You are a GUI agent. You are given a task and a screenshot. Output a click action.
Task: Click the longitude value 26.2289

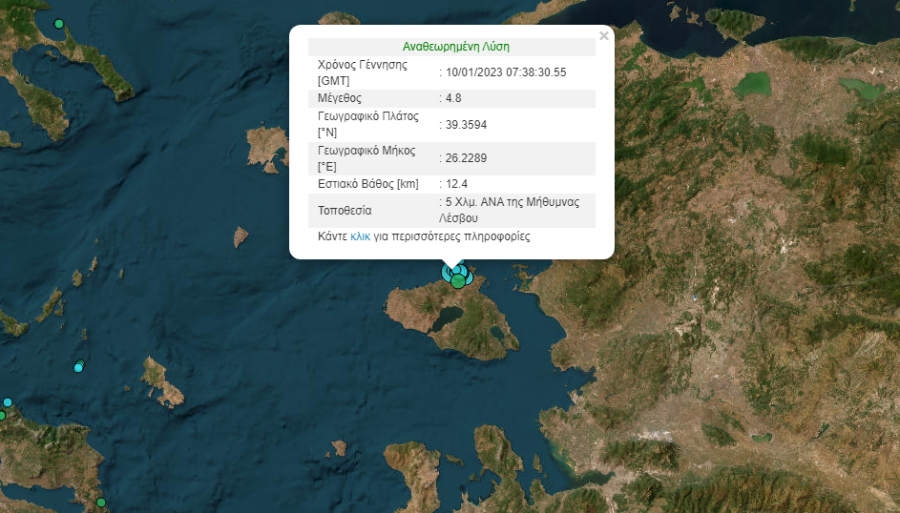[x=466, y=158]
